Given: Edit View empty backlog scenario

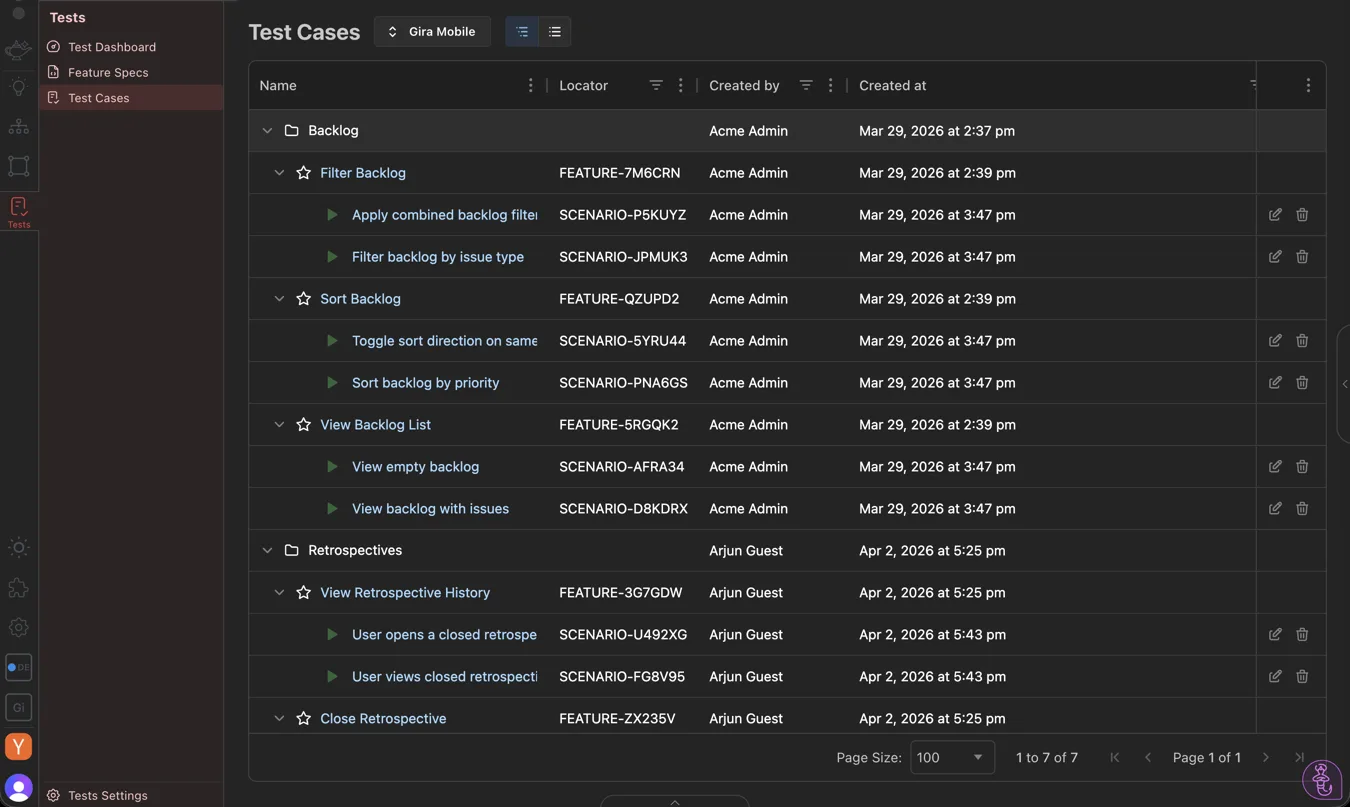Looking at the screenshot, I should coord(1275,467).
